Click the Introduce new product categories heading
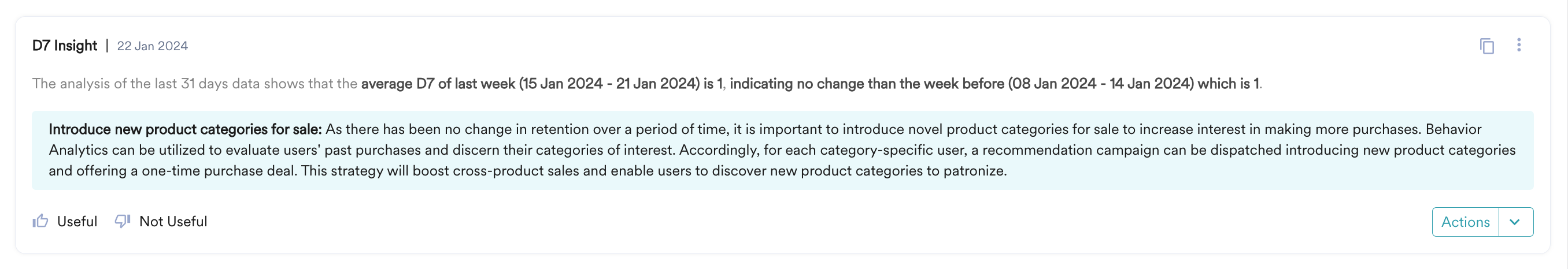 [x=185, y=129]
